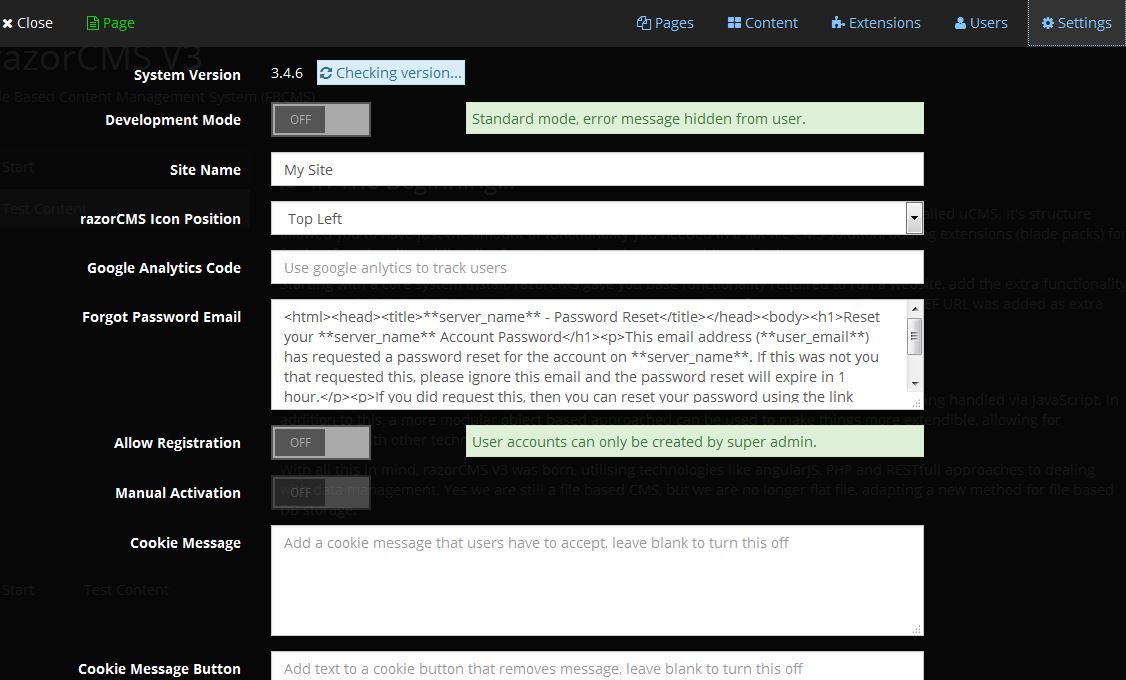The image size is (1126, 680).
Task: Click the Close X icon
Action: click(7, 24)
